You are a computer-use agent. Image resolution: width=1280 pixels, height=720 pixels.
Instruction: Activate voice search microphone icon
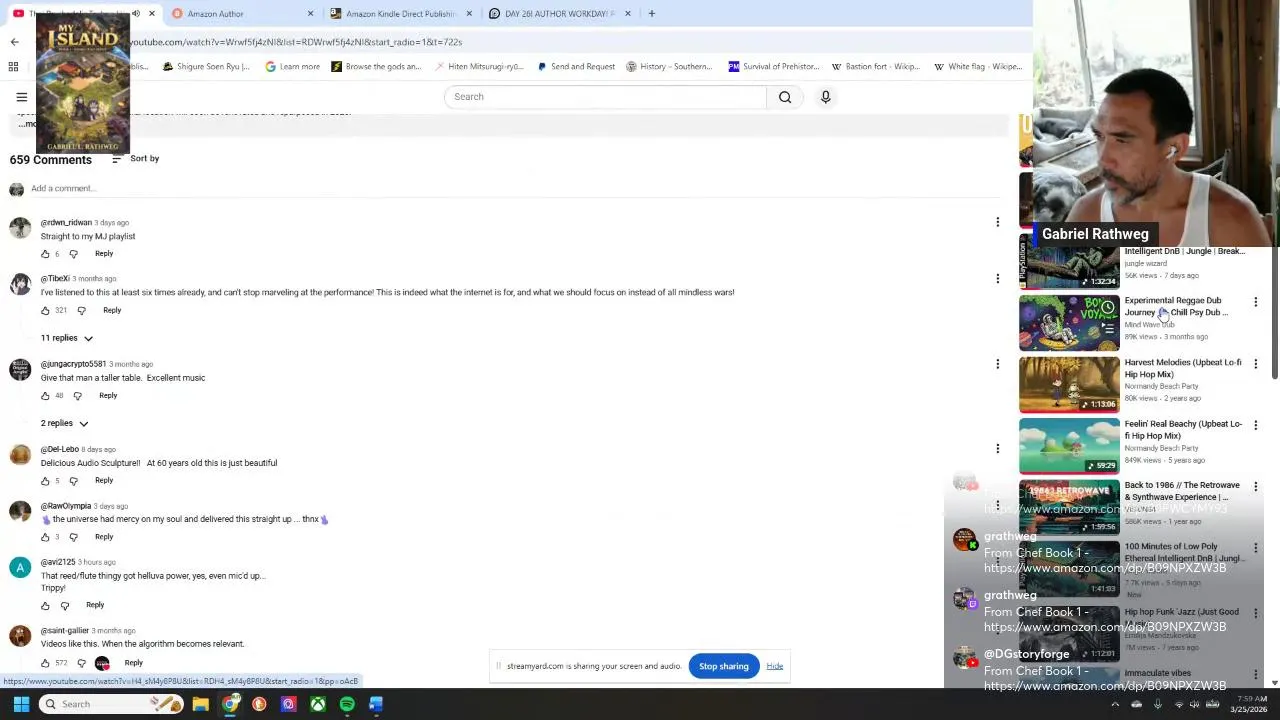826,97
